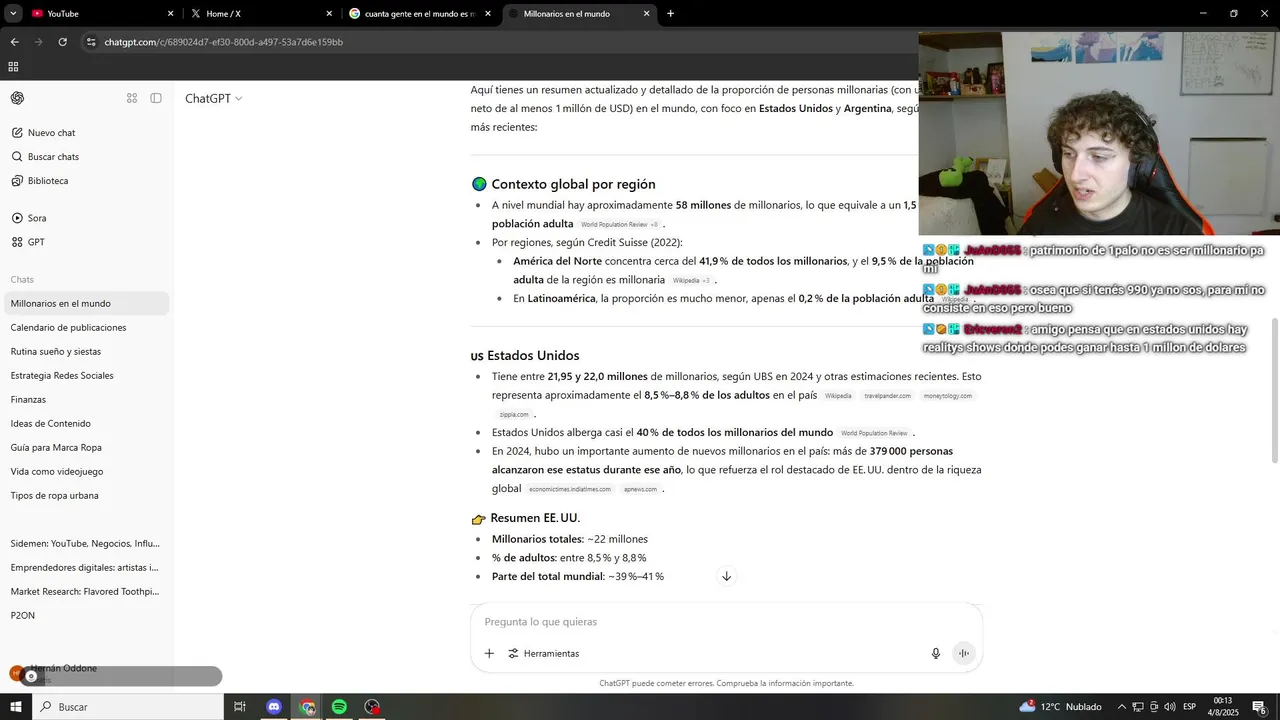Click the plus attach icon in composer
The height and width of the screenshot is (720, 1280).
click(x=489, y=653)
